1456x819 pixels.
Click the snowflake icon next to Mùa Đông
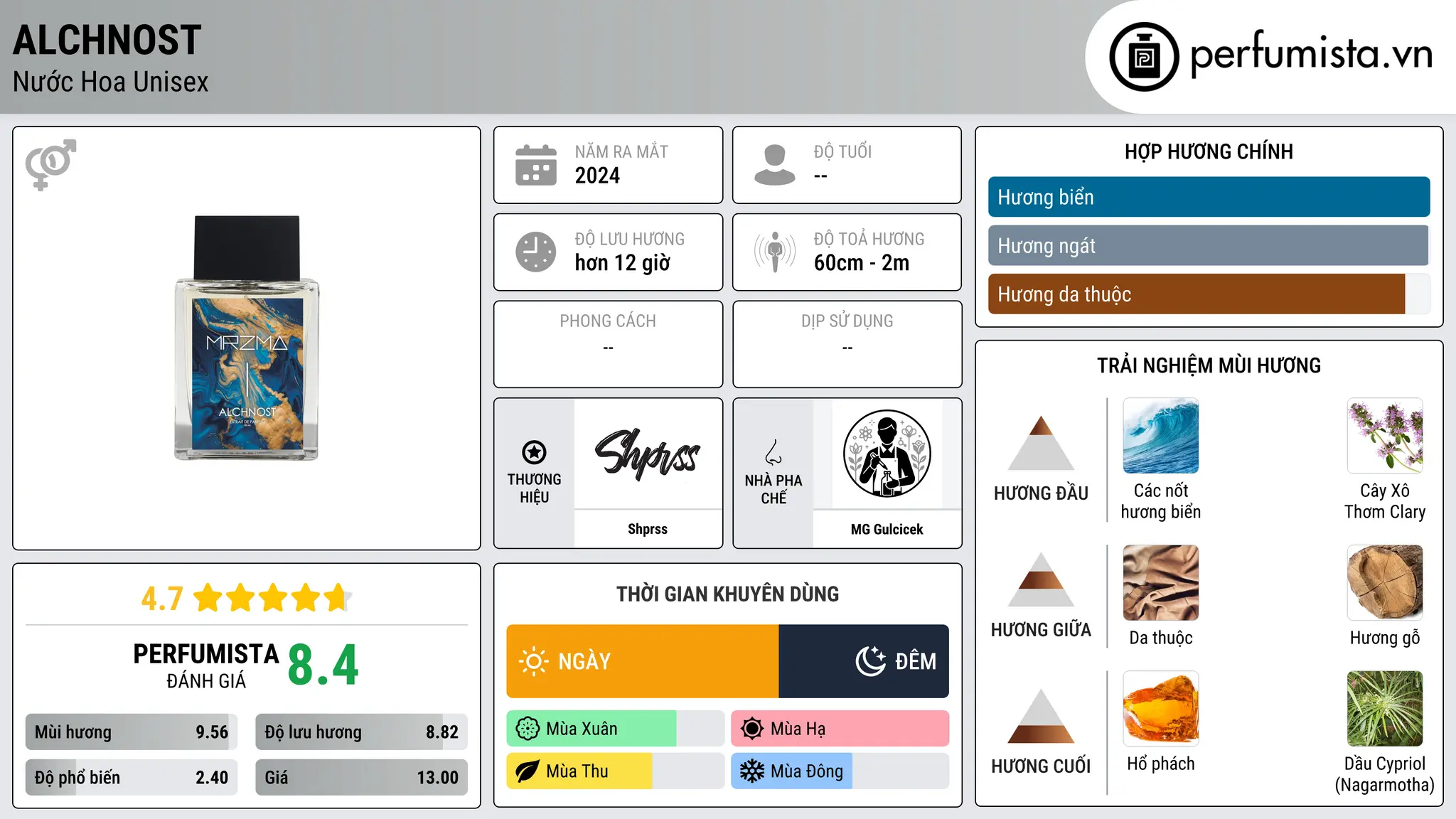752,771
